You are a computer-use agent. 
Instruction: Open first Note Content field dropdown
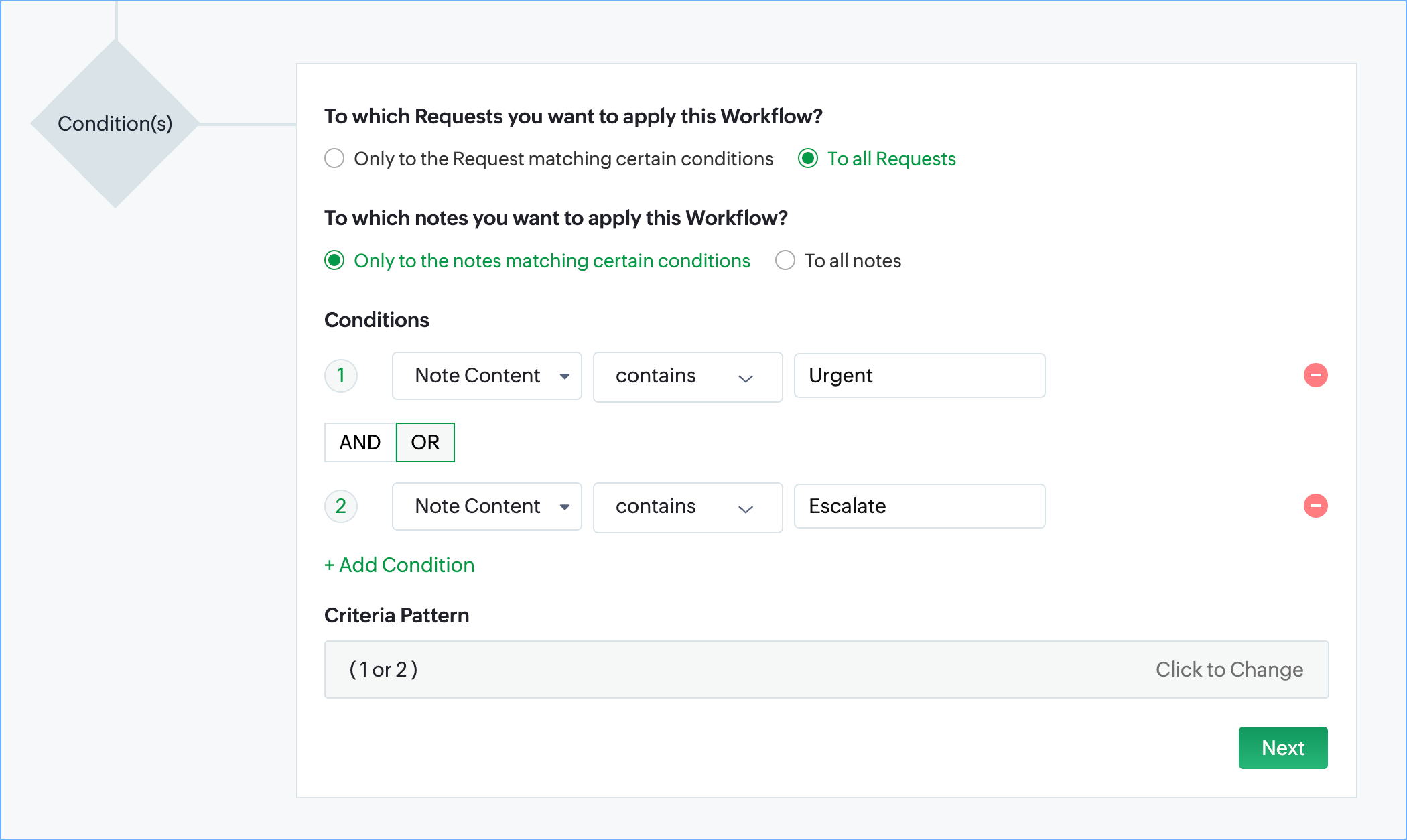click(487, 376)
